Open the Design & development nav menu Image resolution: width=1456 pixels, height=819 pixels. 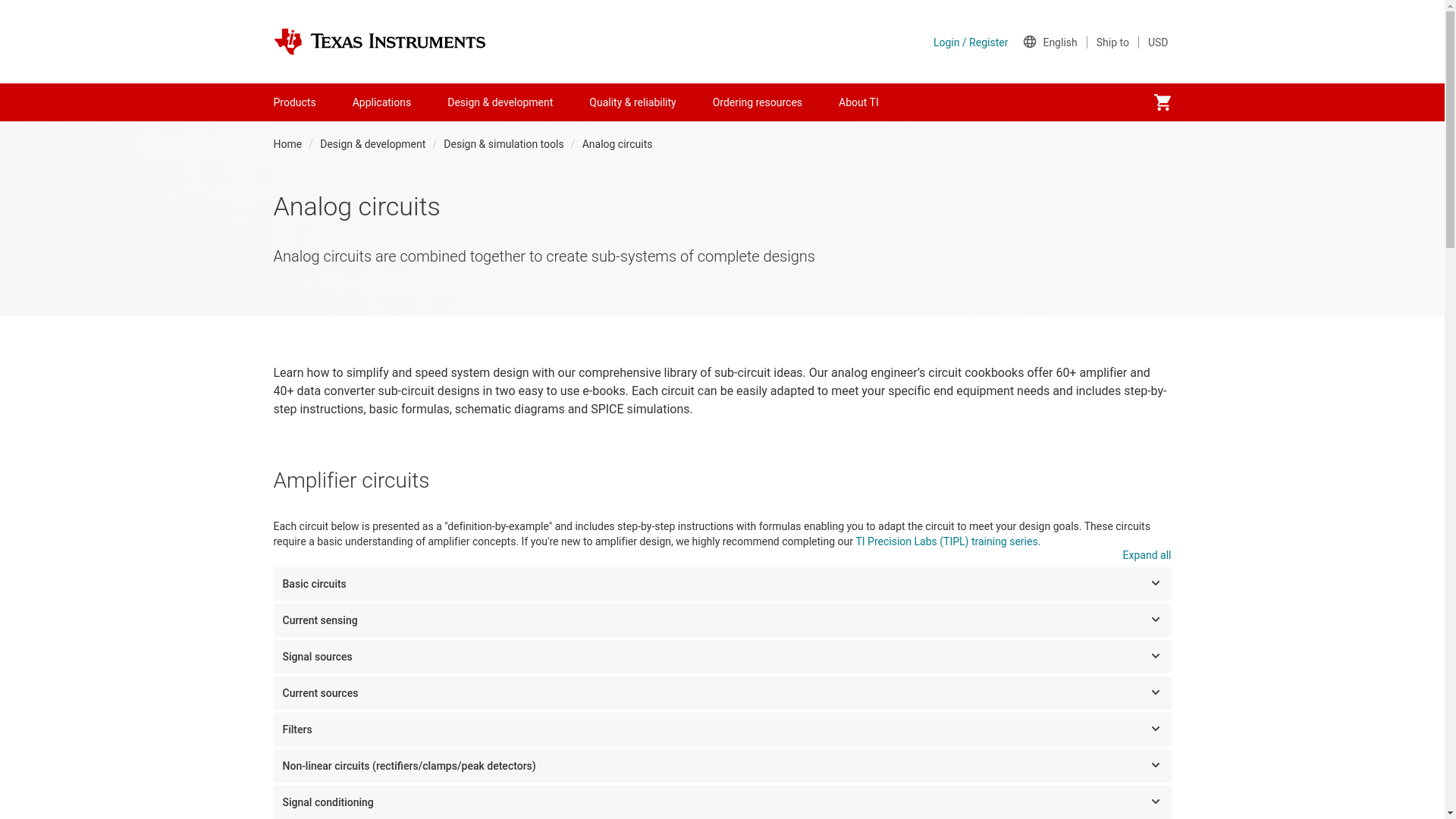(x=500, y=102)
